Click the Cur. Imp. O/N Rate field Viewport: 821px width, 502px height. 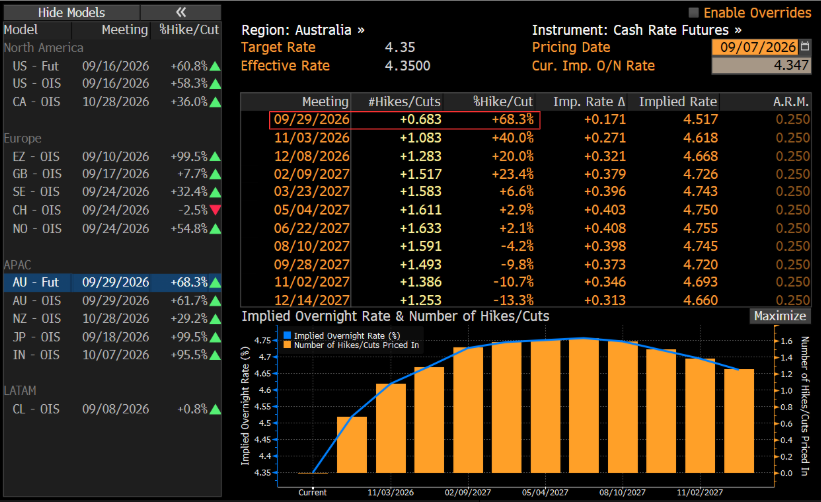(x=761, y=65)
